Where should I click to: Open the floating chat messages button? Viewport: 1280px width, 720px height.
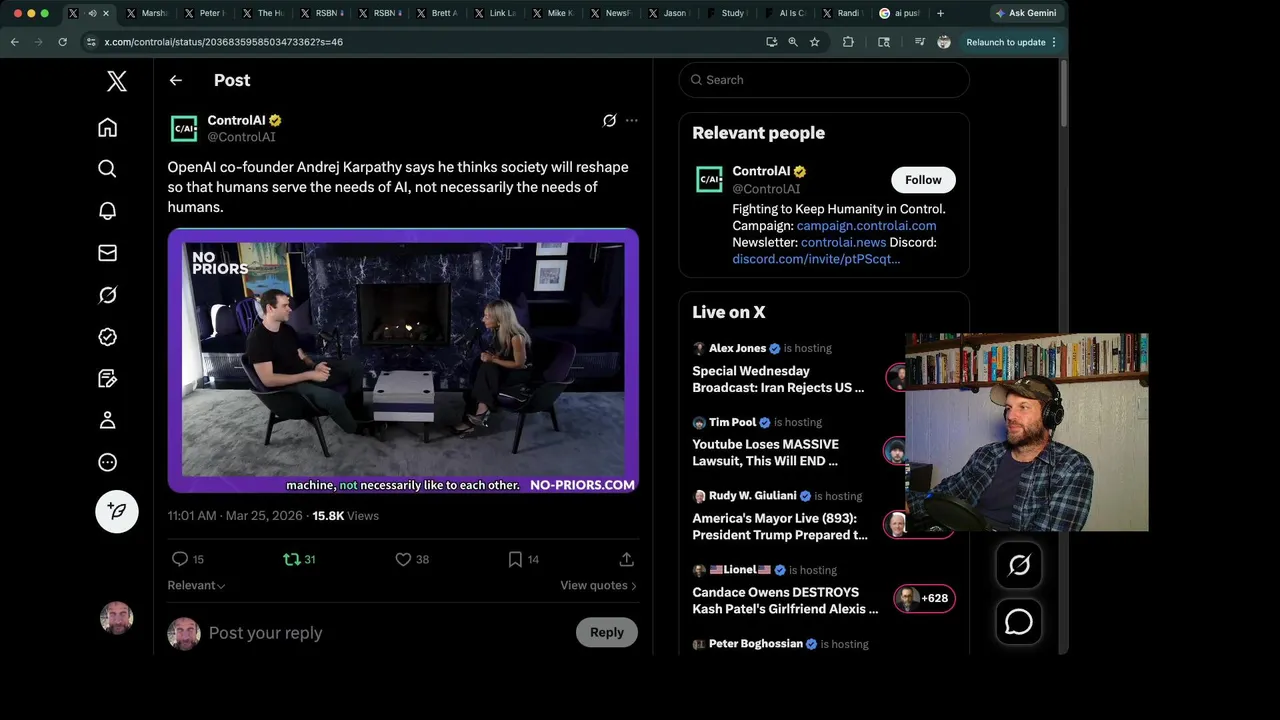[x=1019, y=622]
